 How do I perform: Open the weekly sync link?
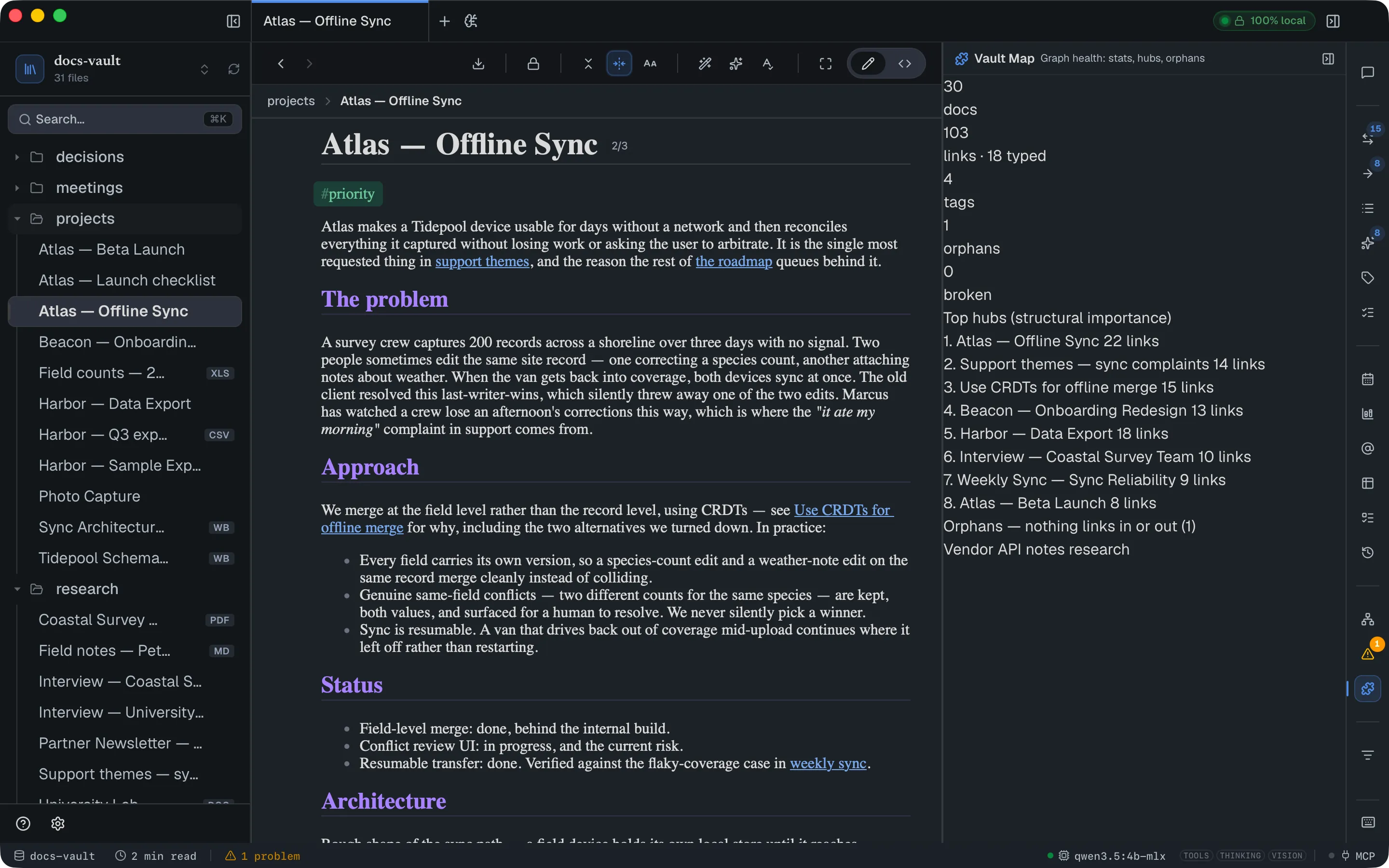tap(828, 763)
